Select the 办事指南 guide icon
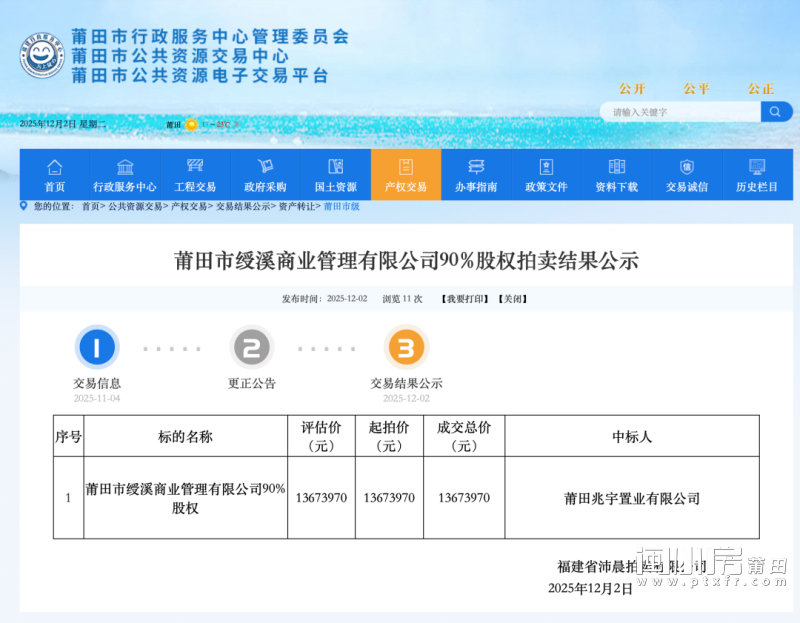Viewport: 800px width, 623px height. [x=476, y=165]
